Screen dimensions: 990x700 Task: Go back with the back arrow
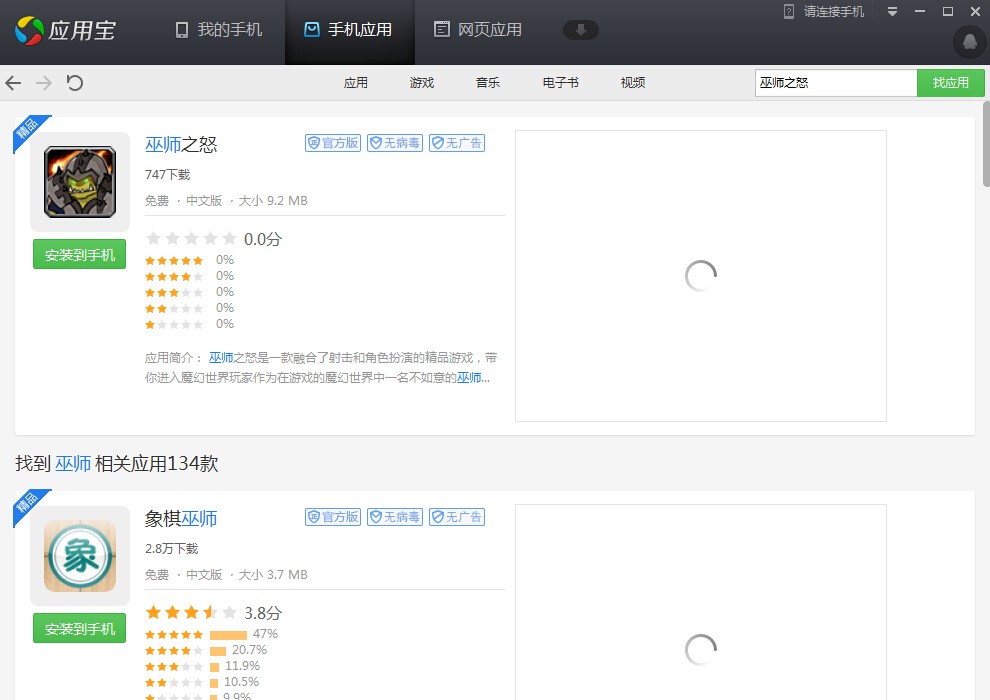click(x=13, y=83)
